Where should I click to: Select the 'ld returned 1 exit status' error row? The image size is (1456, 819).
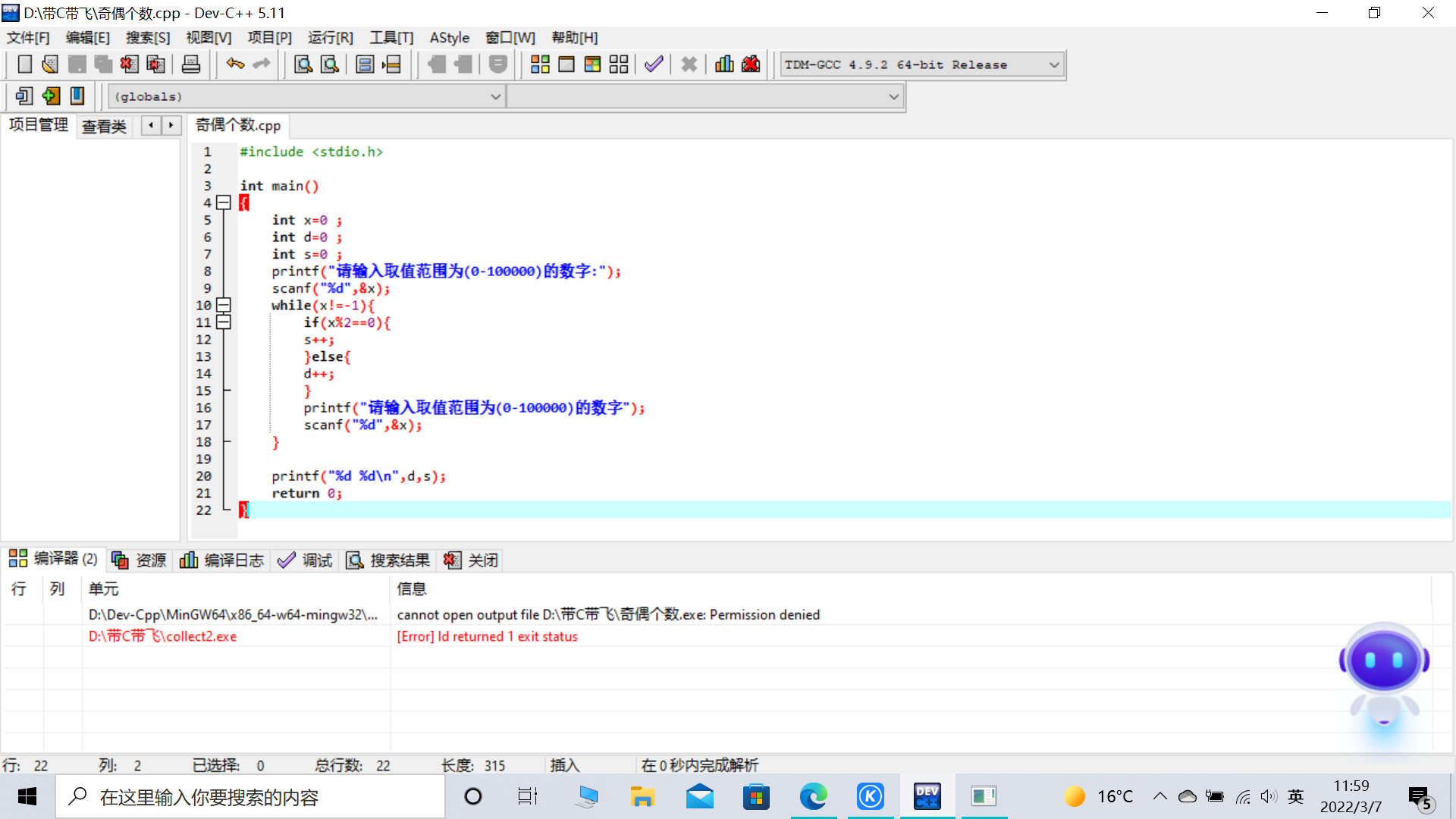(x=717, y=636)
